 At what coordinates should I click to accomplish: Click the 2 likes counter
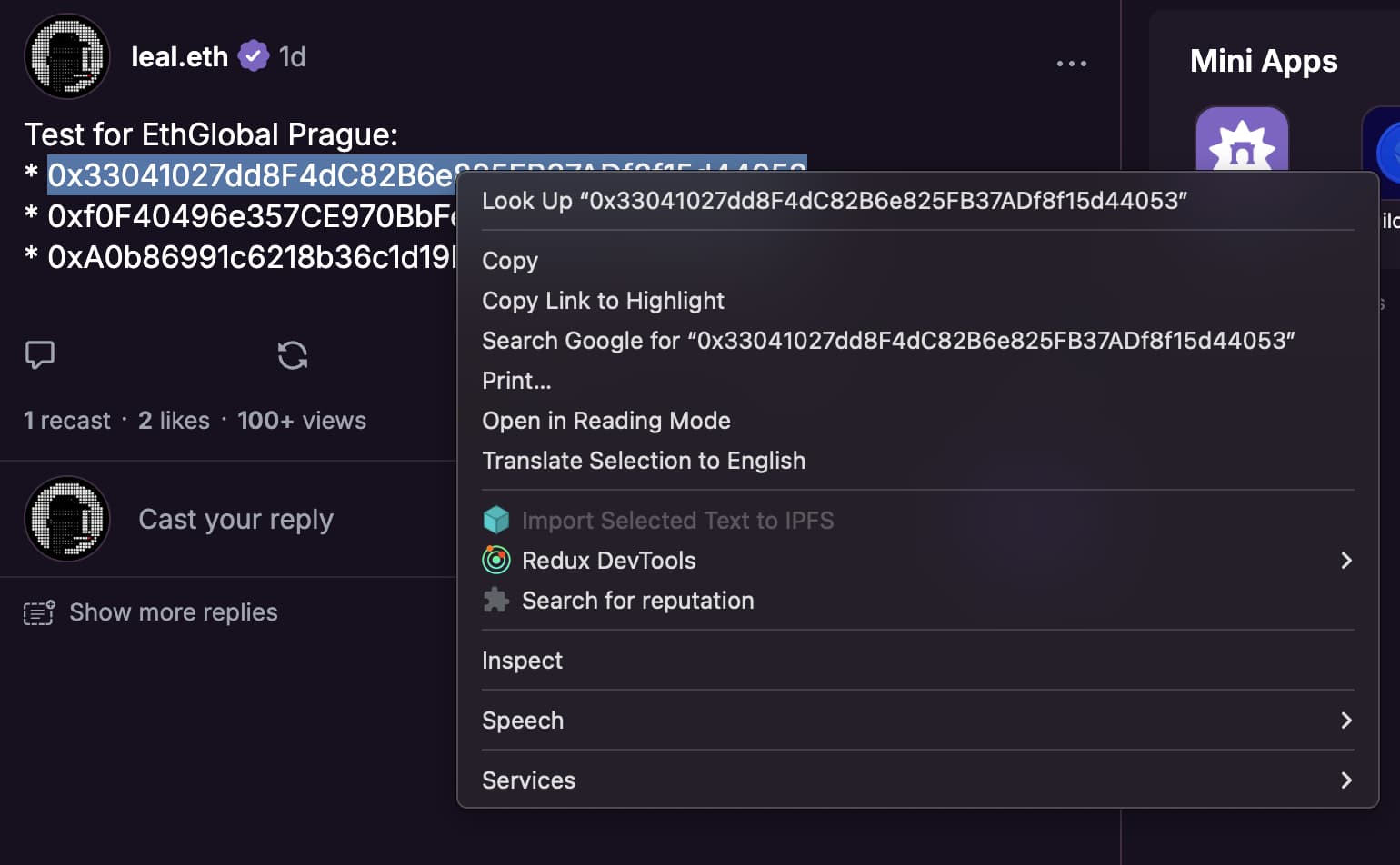coord(174,420)
